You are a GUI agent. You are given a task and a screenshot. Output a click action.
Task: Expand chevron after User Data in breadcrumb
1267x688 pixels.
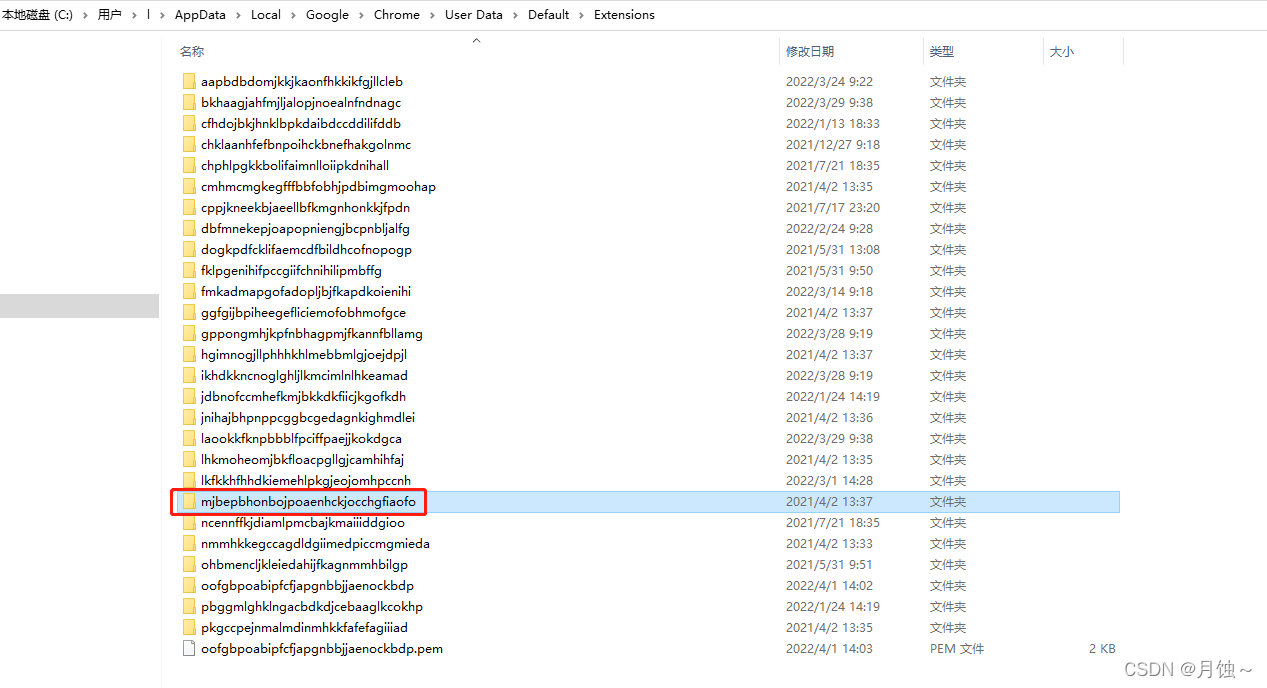coord(515,15)
